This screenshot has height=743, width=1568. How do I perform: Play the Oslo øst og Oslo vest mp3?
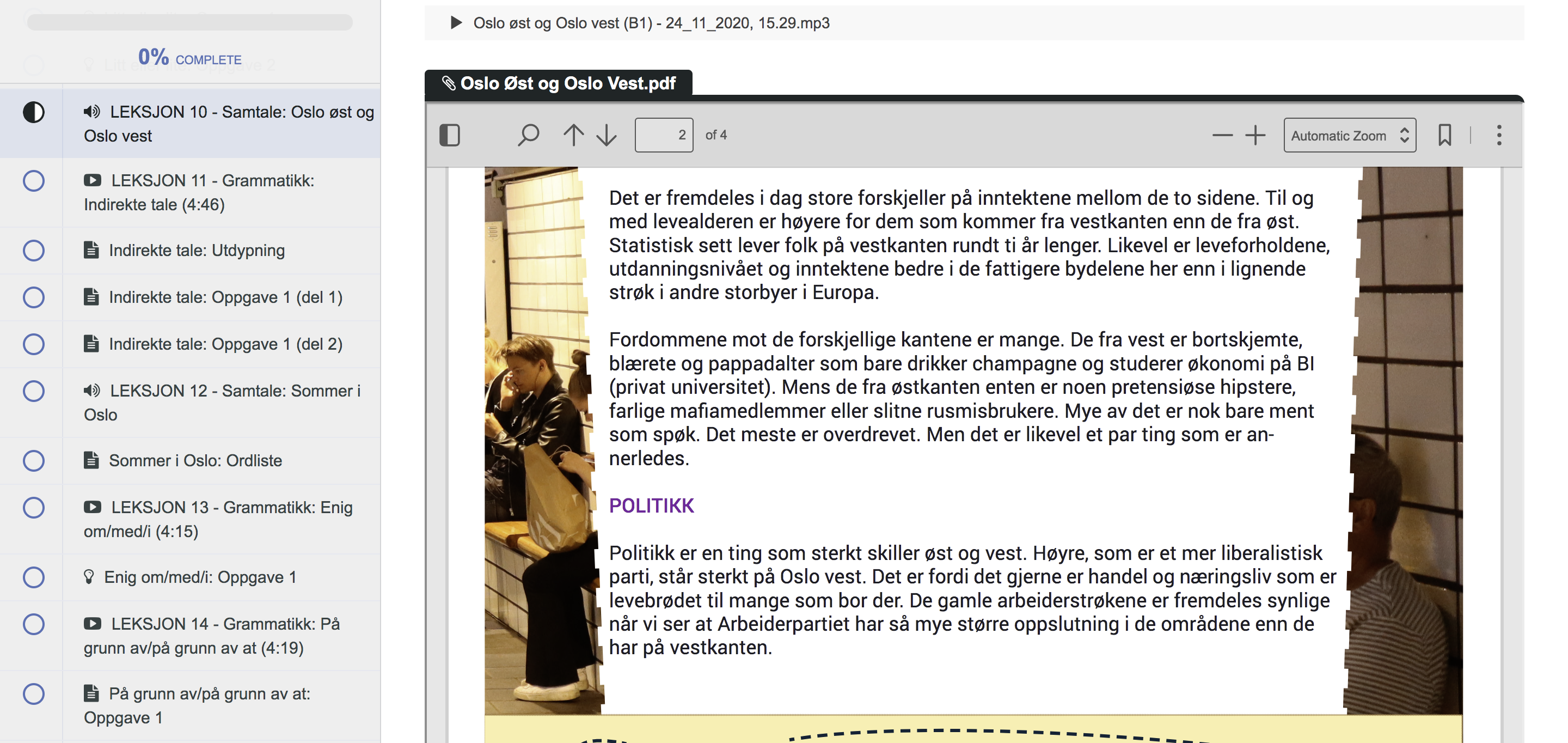click(456, 22)
